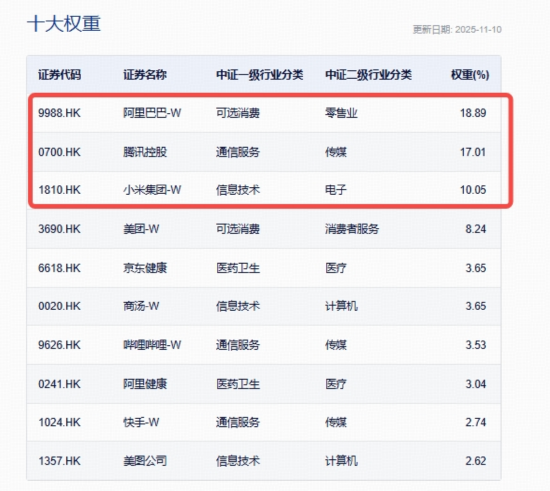
Task: Click 医药卫生 in the 阿里健康 row
Action: tap(238, 384)
